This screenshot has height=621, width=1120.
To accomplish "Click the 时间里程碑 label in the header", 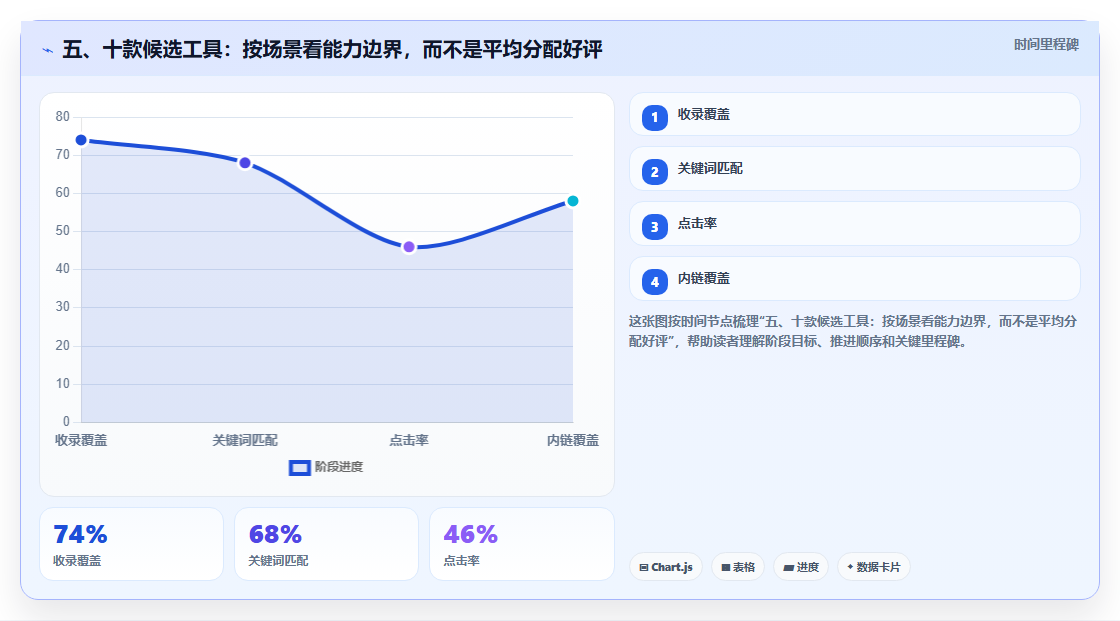I will click(1046, 44).
